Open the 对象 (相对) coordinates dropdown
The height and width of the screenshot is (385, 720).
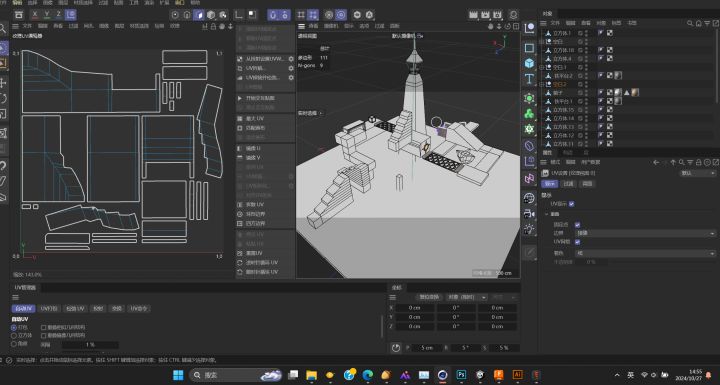pyautogui.click(x=466, y=297)
